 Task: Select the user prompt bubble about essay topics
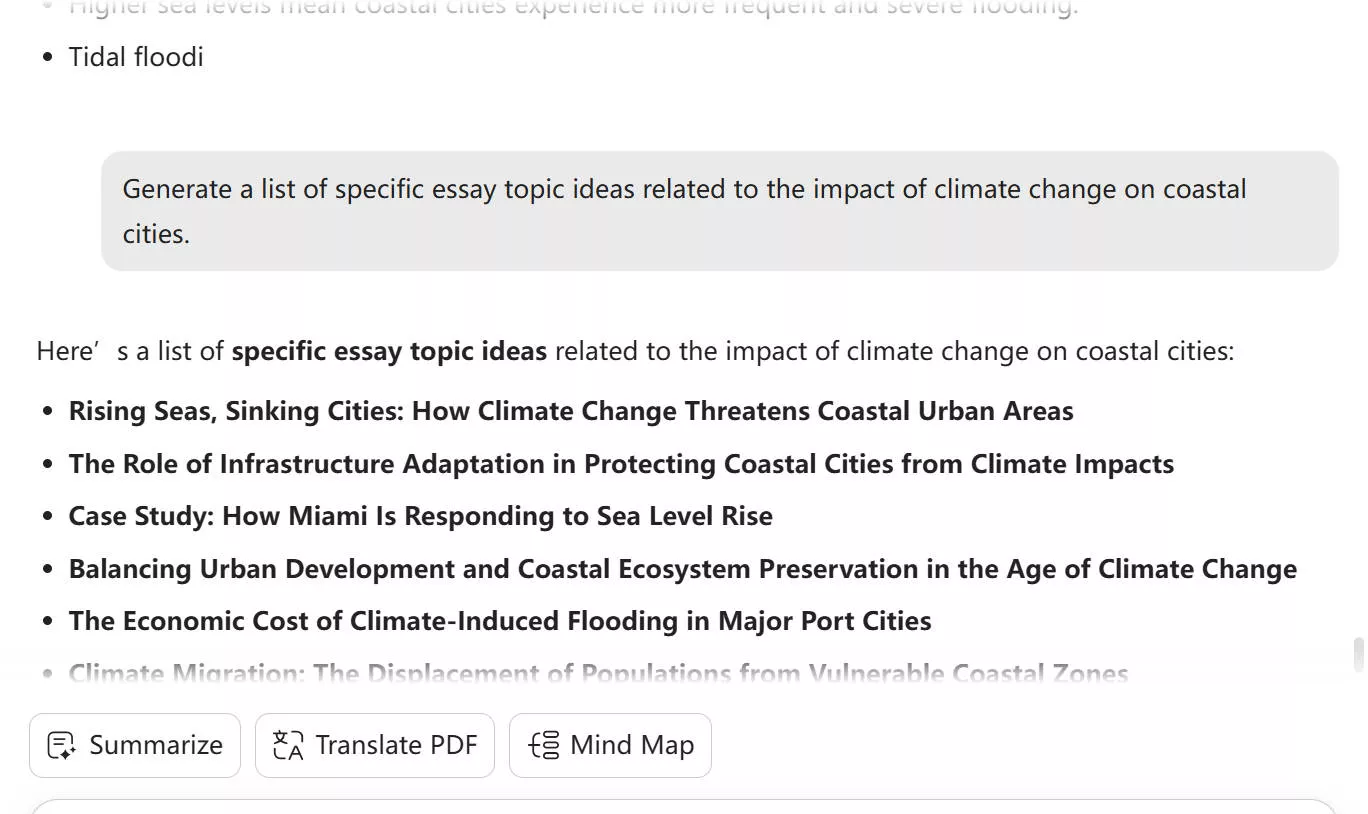tap(720, 211)
